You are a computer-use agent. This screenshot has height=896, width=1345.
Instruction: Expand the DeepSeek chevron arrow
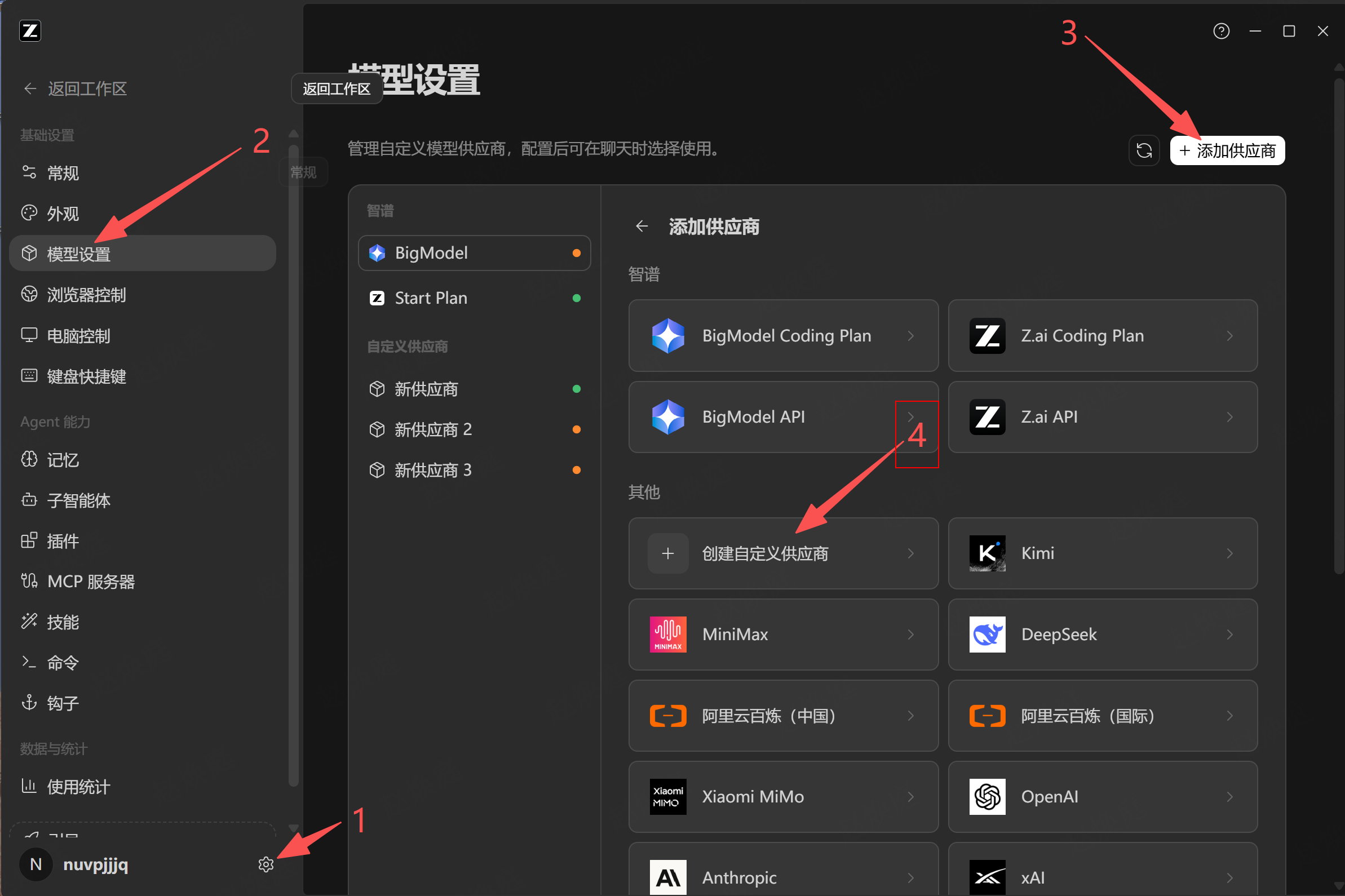pyautogui.click(x=1229, y=635)
